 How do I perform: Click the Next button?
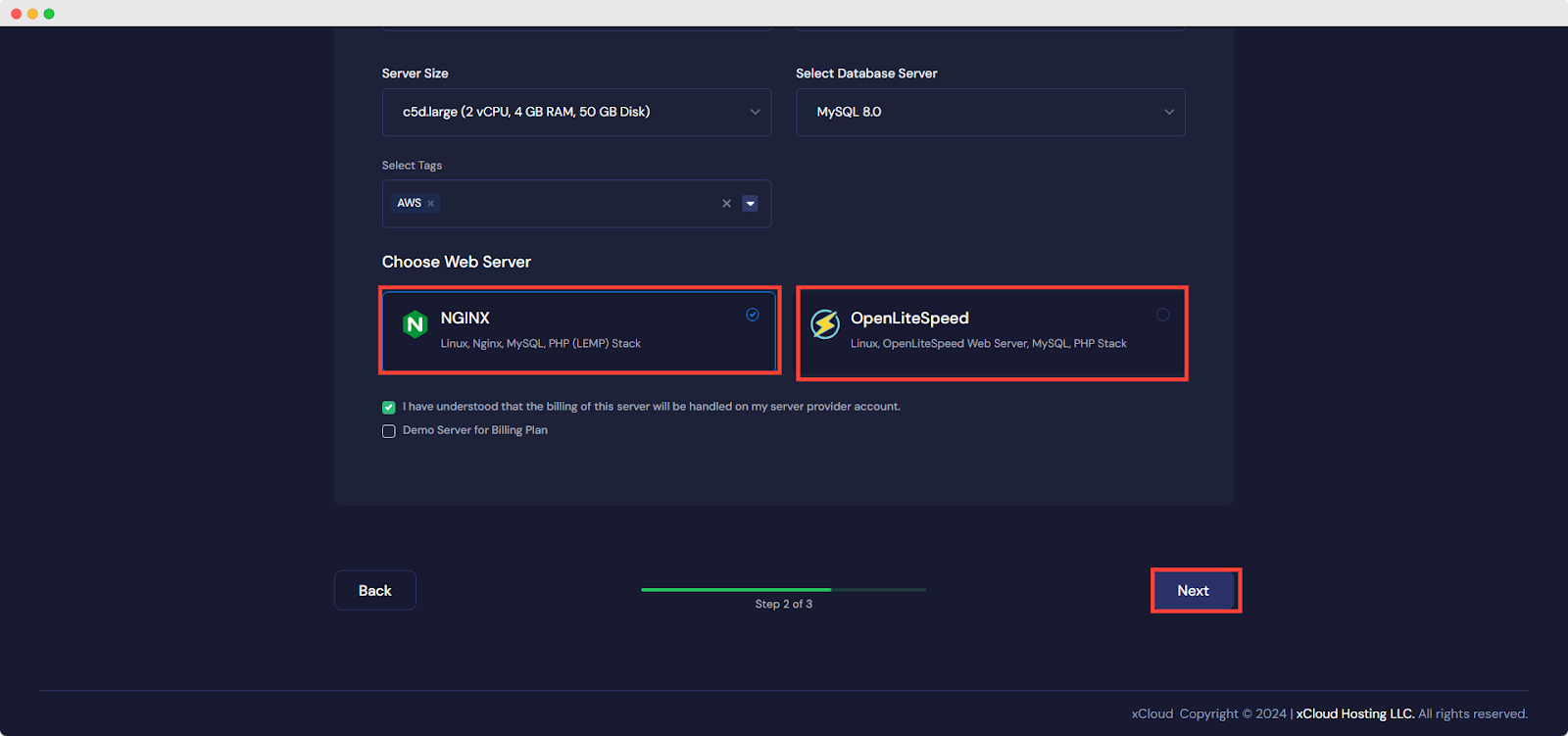pos(1193,590)
